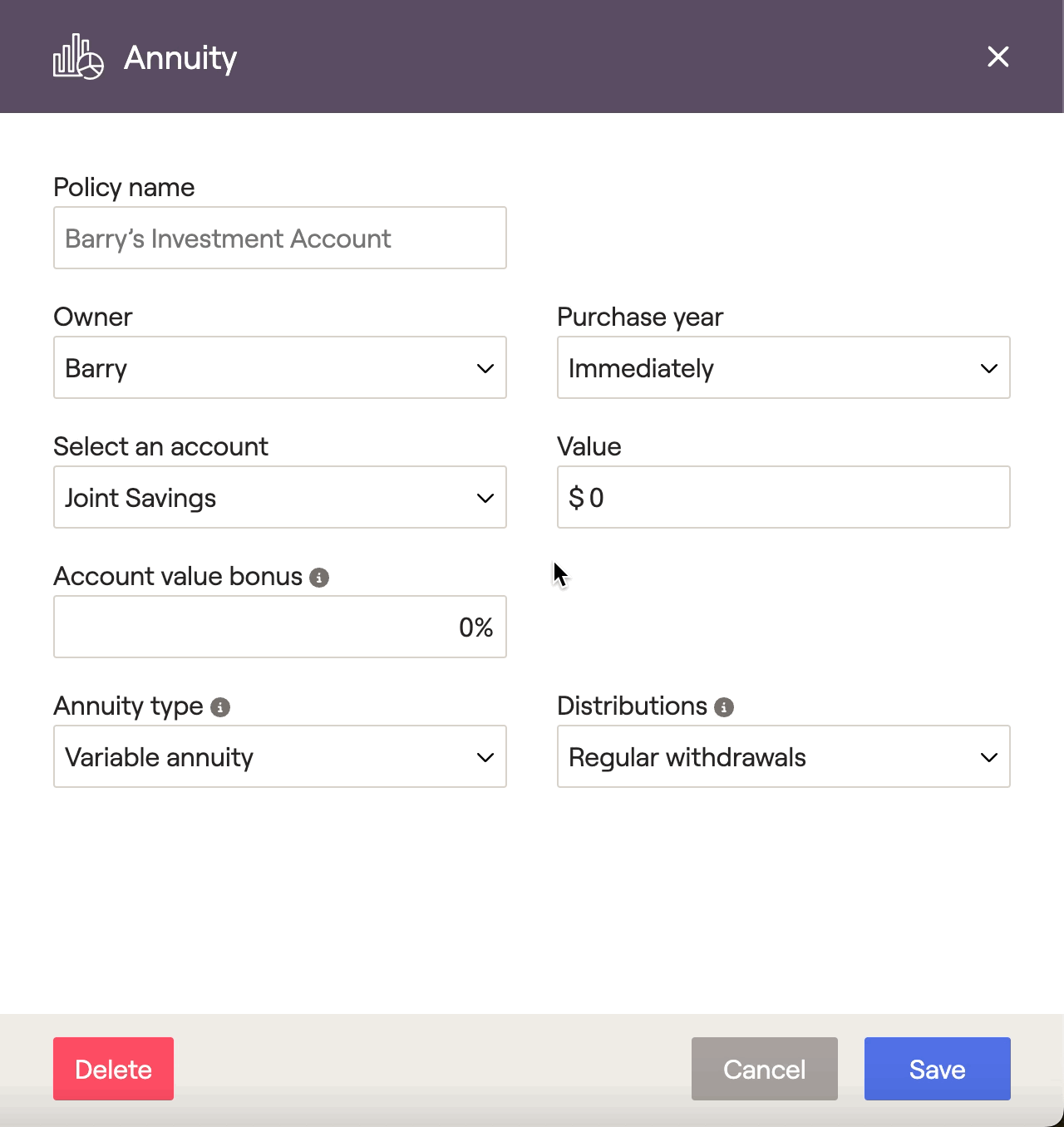The width and height of the screenshot is (1064, 1127).
Task: Click the Annuity title text in header
Action: [180, 58]
